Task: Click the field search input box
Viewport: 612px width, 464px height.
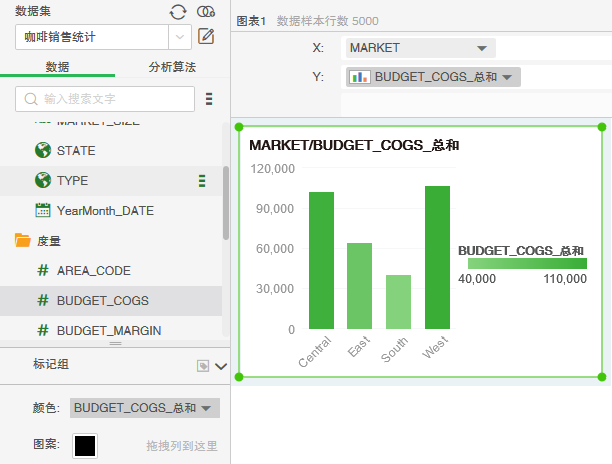Action: pyautogui.click(x=107, y=98)
